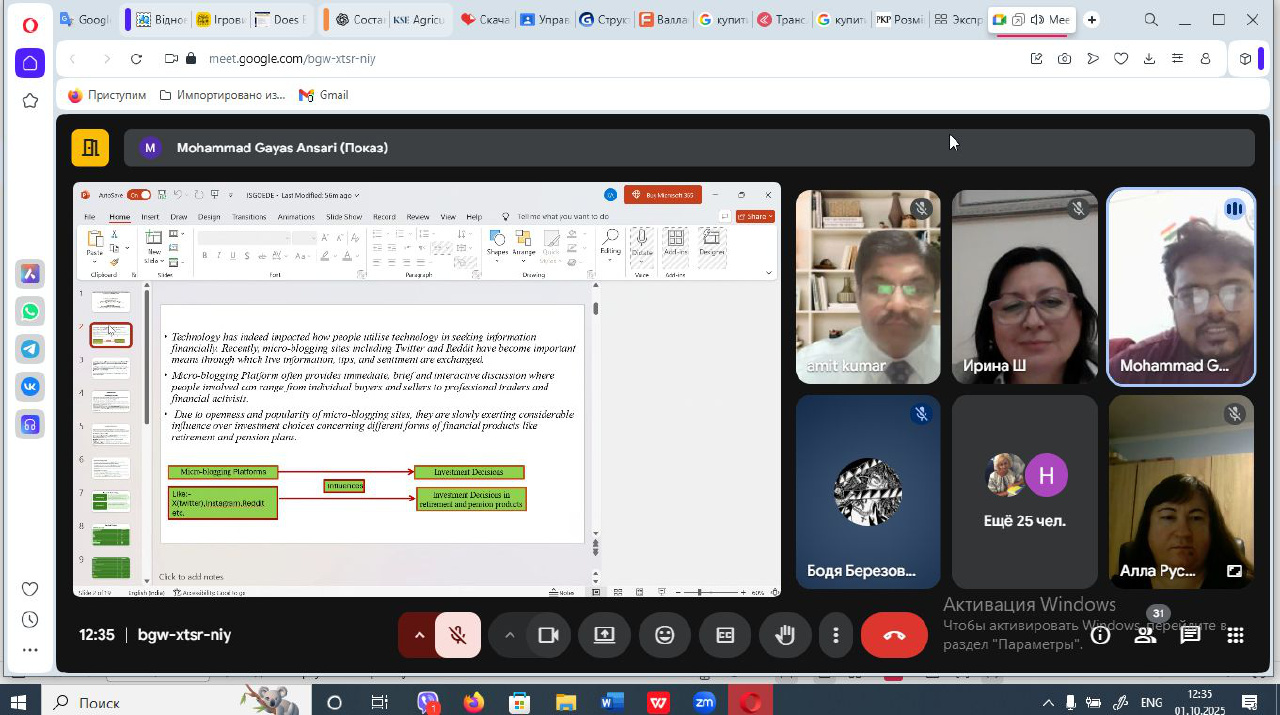Start screen presentation in Meet
This screenshot has width=1280, height=715.
[x=604, y=635]
